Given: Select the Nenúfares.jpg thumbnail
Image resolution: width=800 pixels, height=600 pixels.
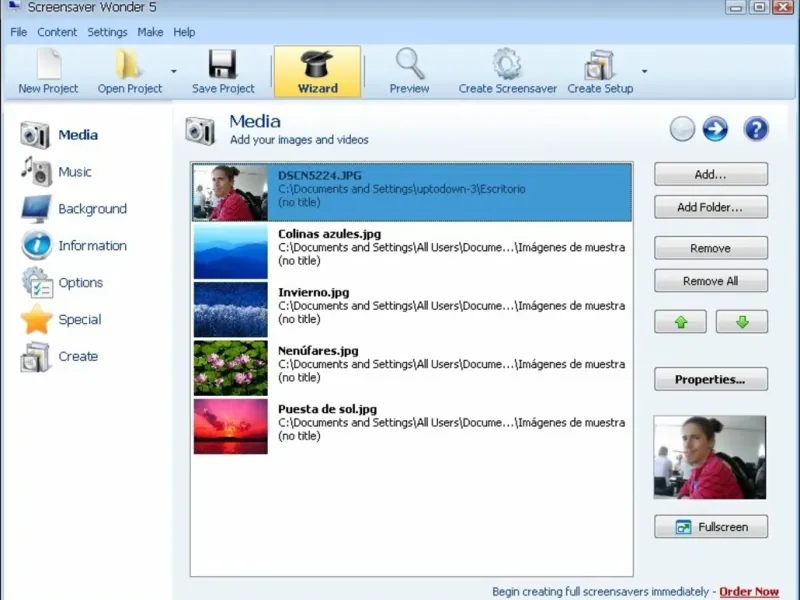Looking at the screenshot, I should point(231,368).
